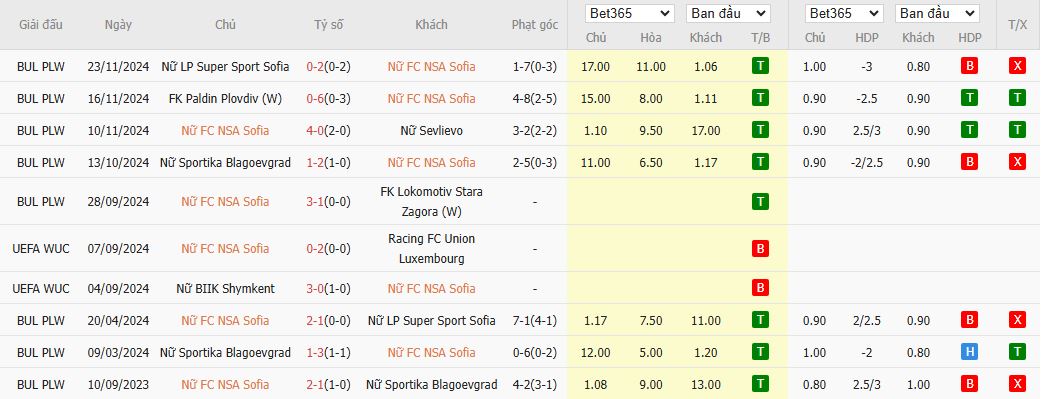Click red B result badge for the BIIK Shymkent match
1041x399 pixels.
click(x=760, y=288)
